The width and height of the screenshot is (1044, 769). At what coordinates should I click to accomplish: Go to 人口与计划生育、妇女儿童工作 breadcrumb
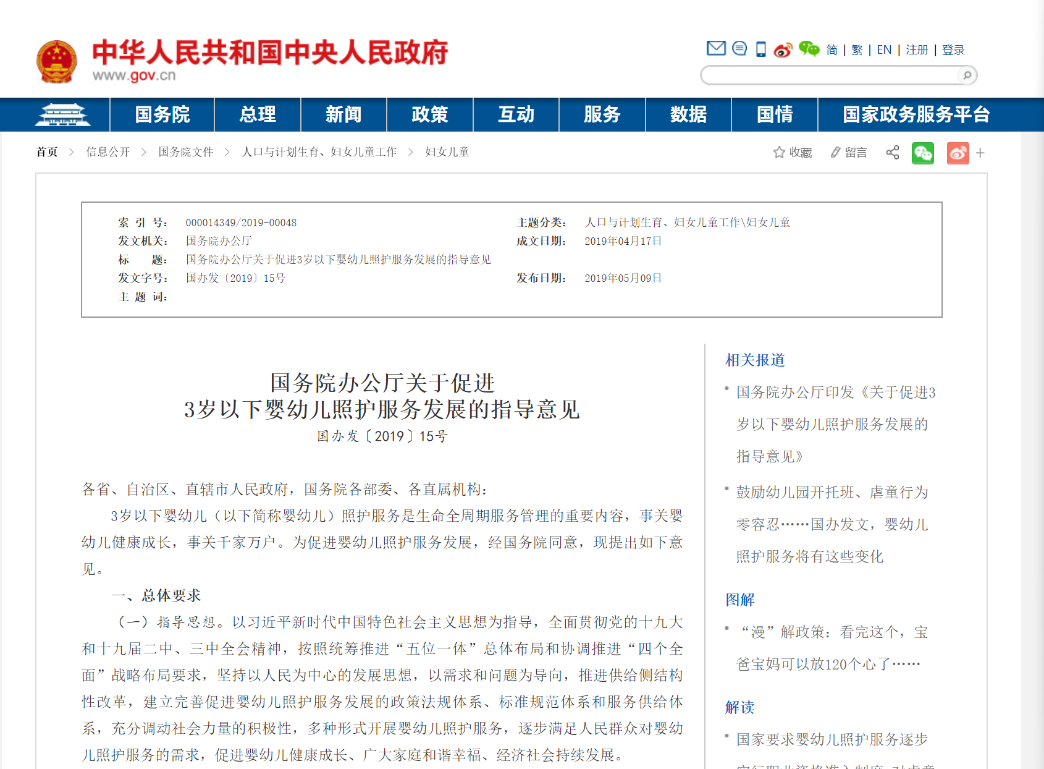(319, 152)
